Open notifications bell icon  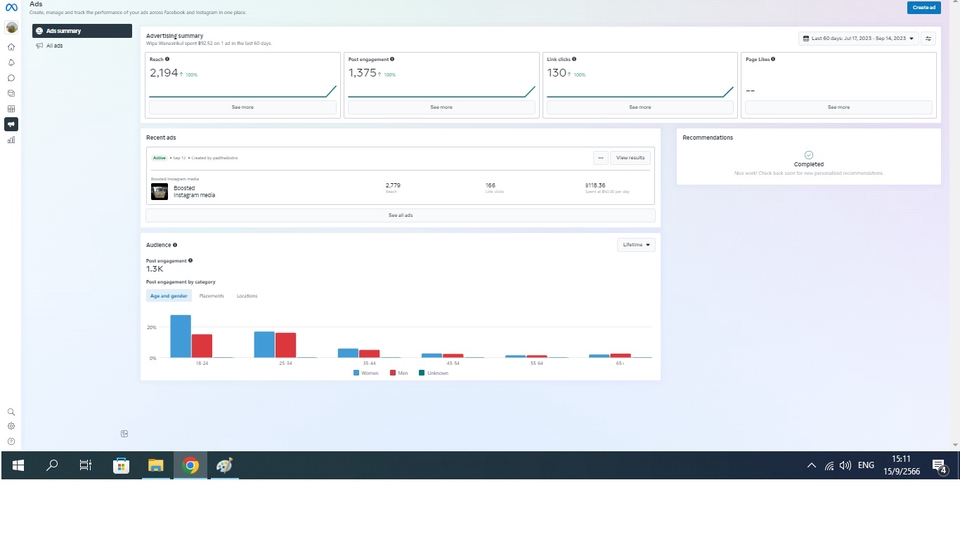tap(11, 62)
